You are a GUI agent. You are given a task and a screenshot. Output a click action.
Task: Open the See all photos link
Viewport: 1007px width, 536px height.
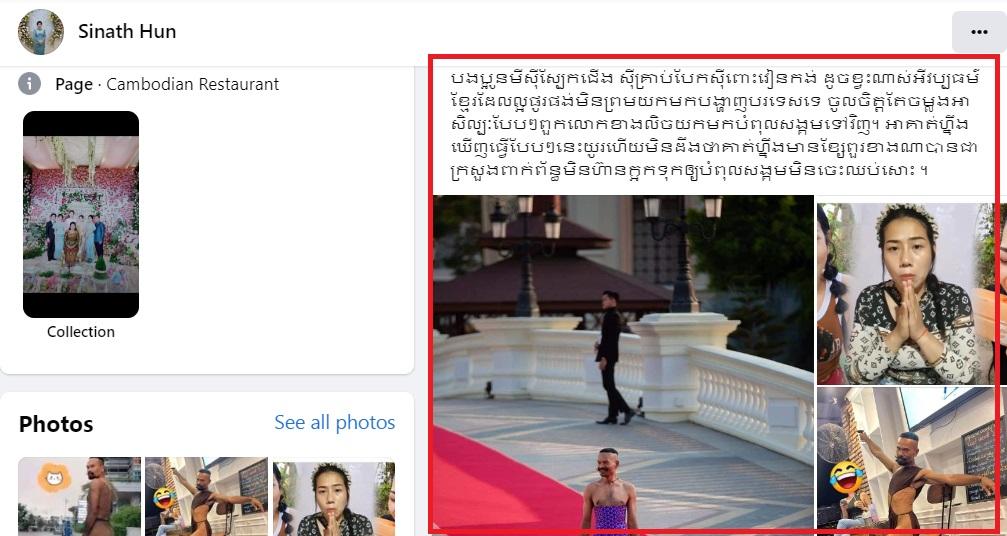click(x=335, y=422)
